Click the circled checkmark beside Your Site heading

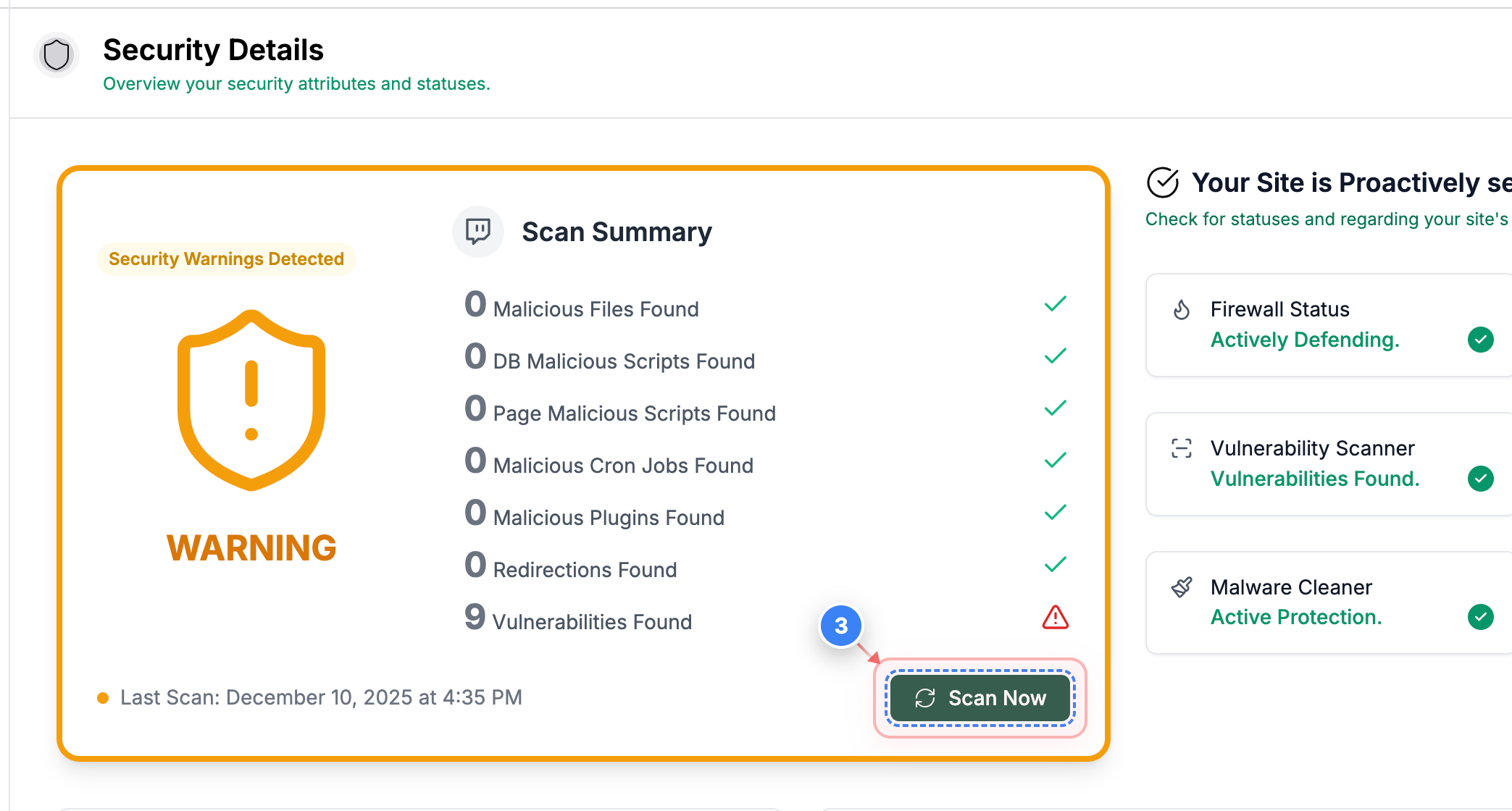point(1162,182)
